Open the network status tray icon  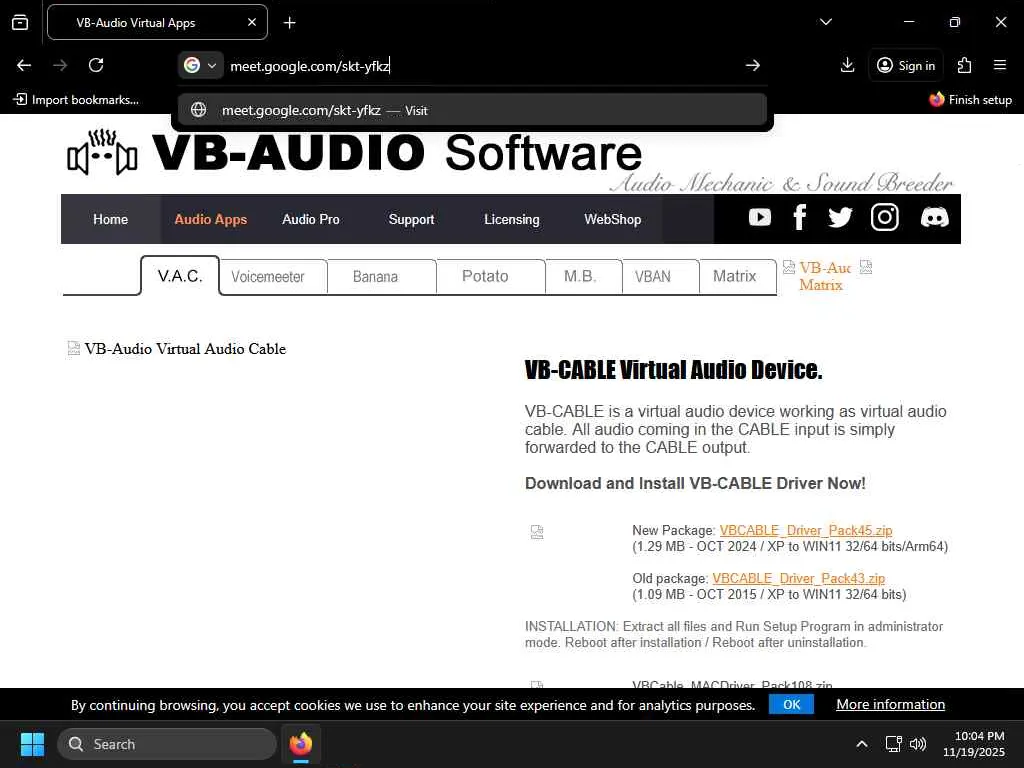point(893,744)
